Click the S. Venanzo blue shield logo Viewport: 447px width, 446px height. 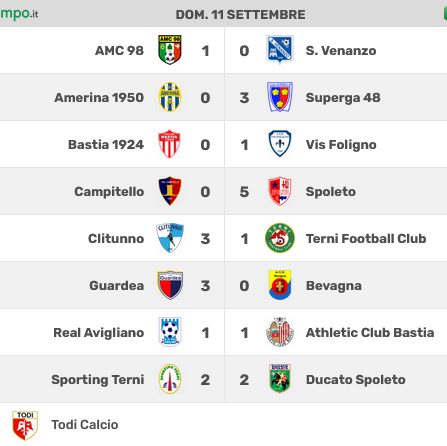(280, 50)
